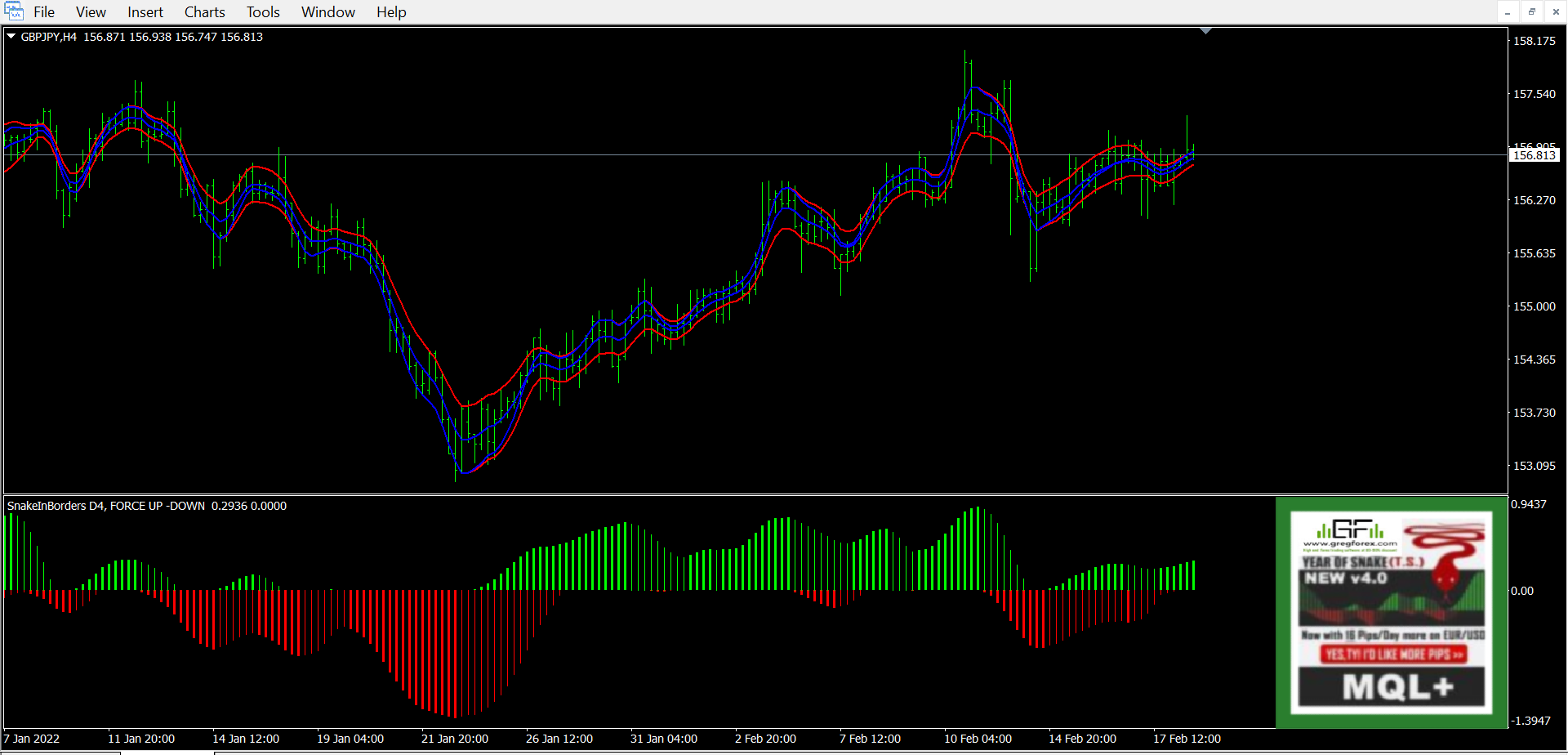
Task: Restore down the chart window
Action: tap(1532, 12)
